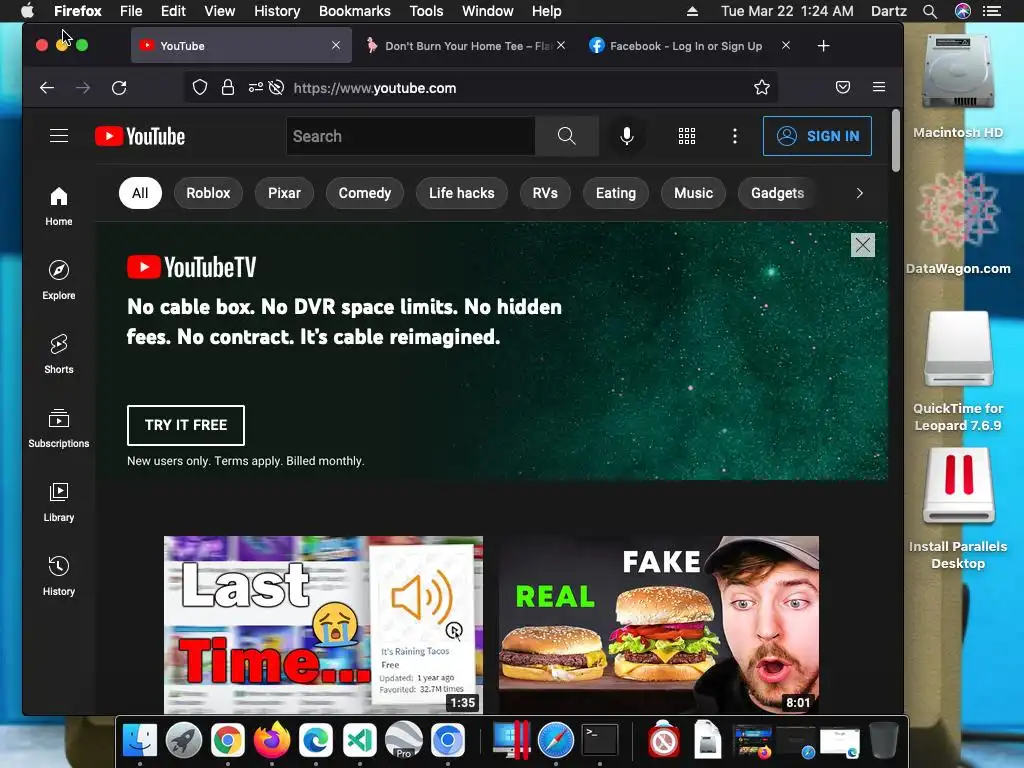This screenshot has width=1024, height=768.
Task: Click the autoplay blocked icon in address bar
Action: click(x=276, y=88)
